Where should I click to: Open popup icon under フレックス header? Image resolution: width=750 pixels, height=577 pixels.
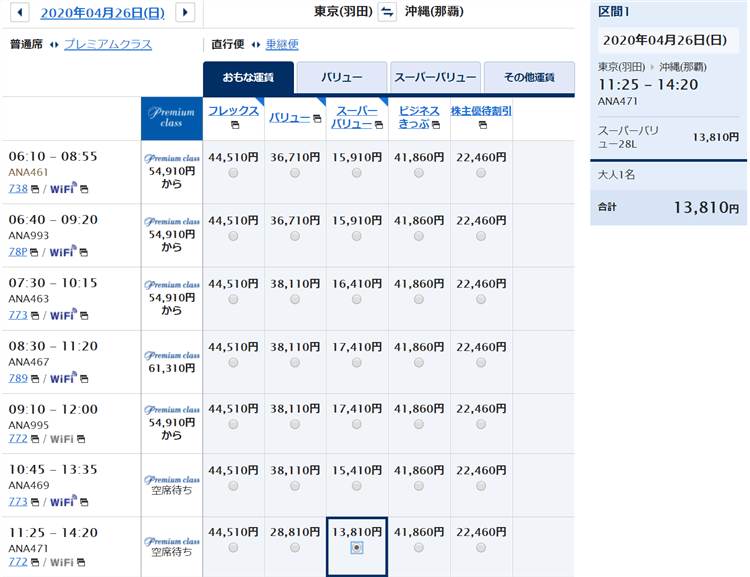(x=232, y=126)
